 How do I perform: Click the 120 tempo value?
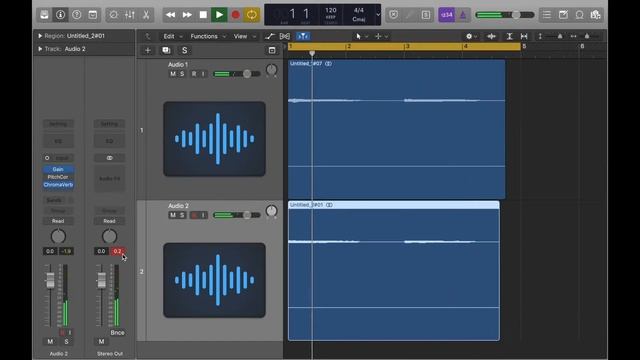(331, 11)
